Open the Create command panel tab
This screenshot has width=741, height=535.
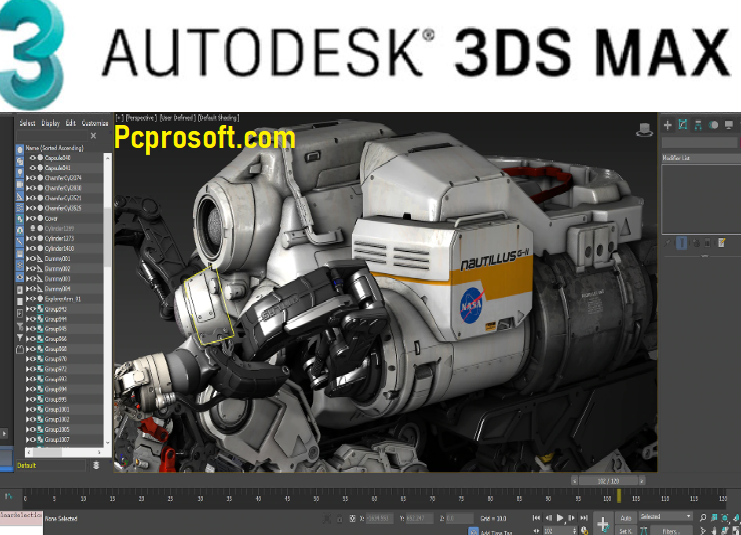click(x=668, y=125)
